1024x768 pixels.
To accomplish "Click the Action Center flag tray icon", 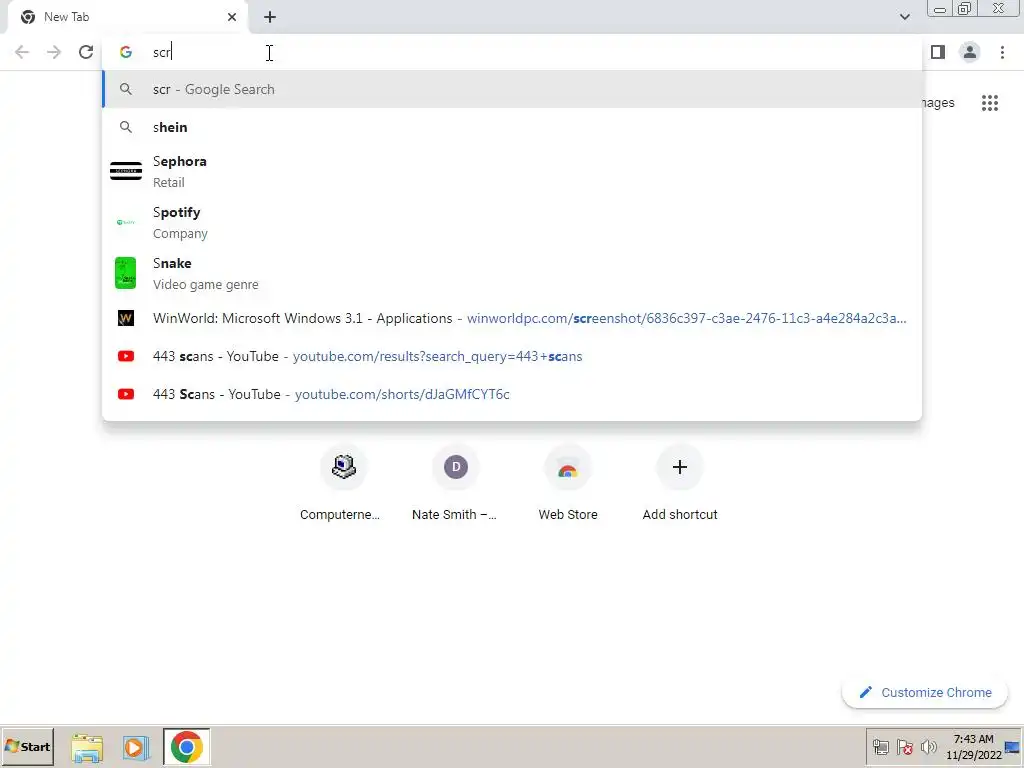I will 904,747.
